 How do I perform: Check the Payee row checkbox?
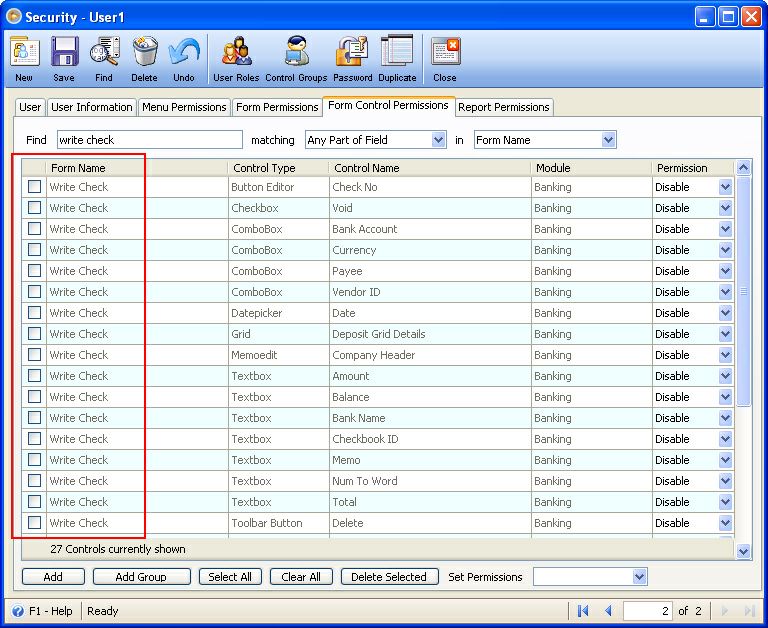[34, 271]
